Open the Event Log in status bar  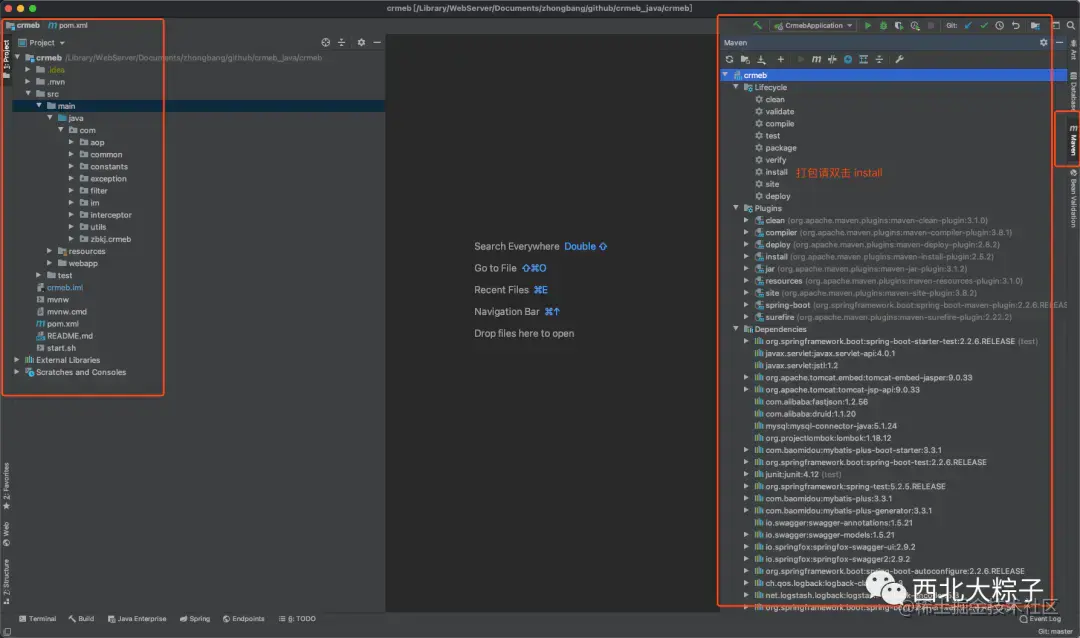(x=1041, y=619)
